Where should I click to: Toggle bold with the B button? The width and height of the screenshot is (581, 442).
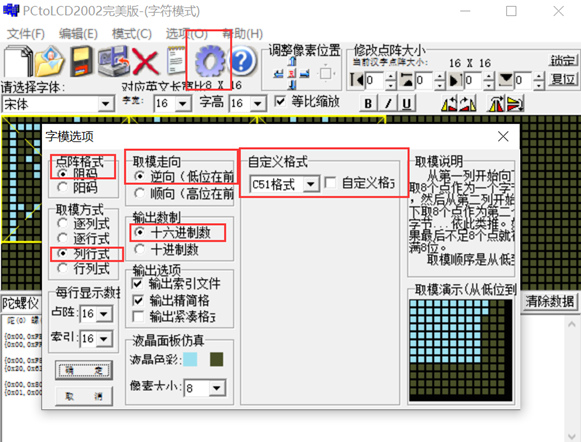(x=368, y=103)
